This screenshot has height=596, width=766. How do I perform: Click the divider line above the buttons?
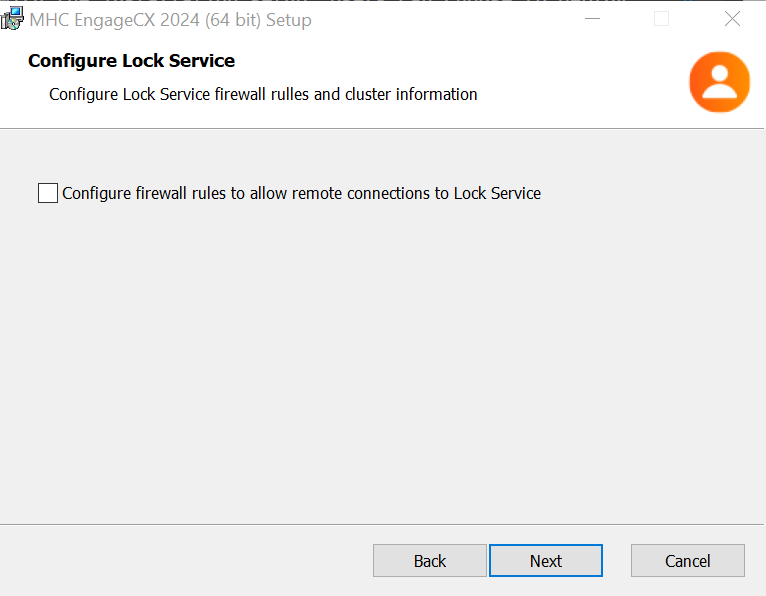click(382, 525)
